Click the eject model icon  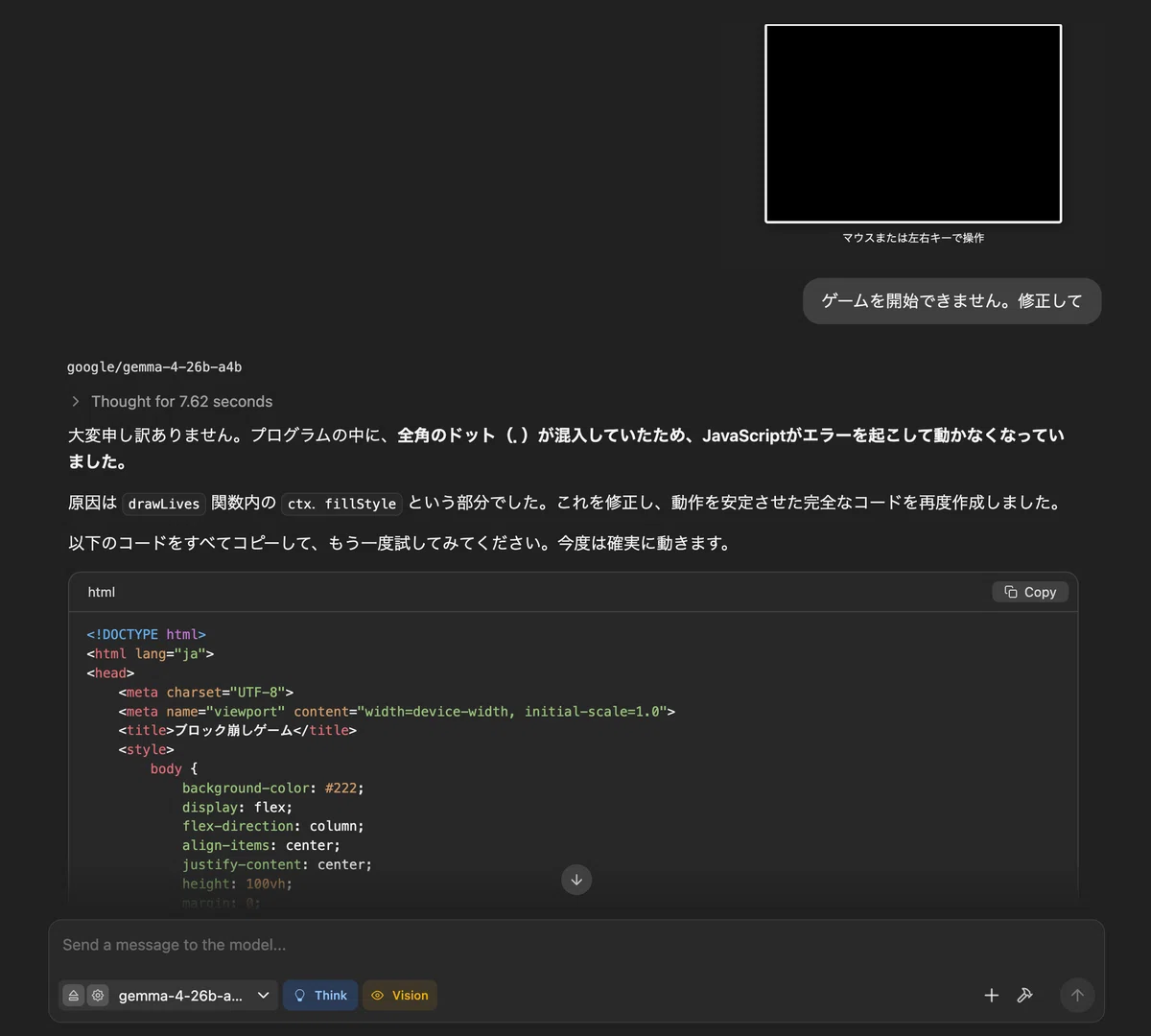pyautogui.click(x=74, y=996)
